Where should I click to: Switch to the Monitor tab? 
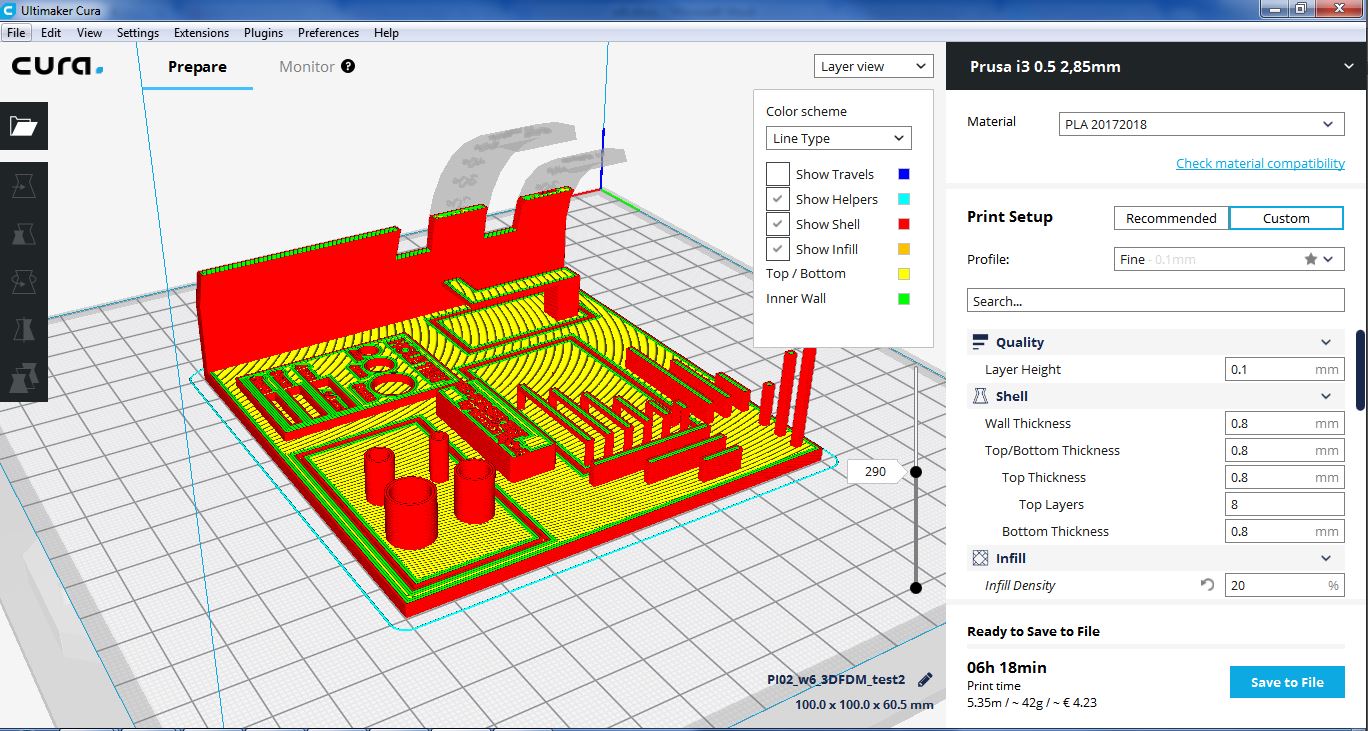307,67
